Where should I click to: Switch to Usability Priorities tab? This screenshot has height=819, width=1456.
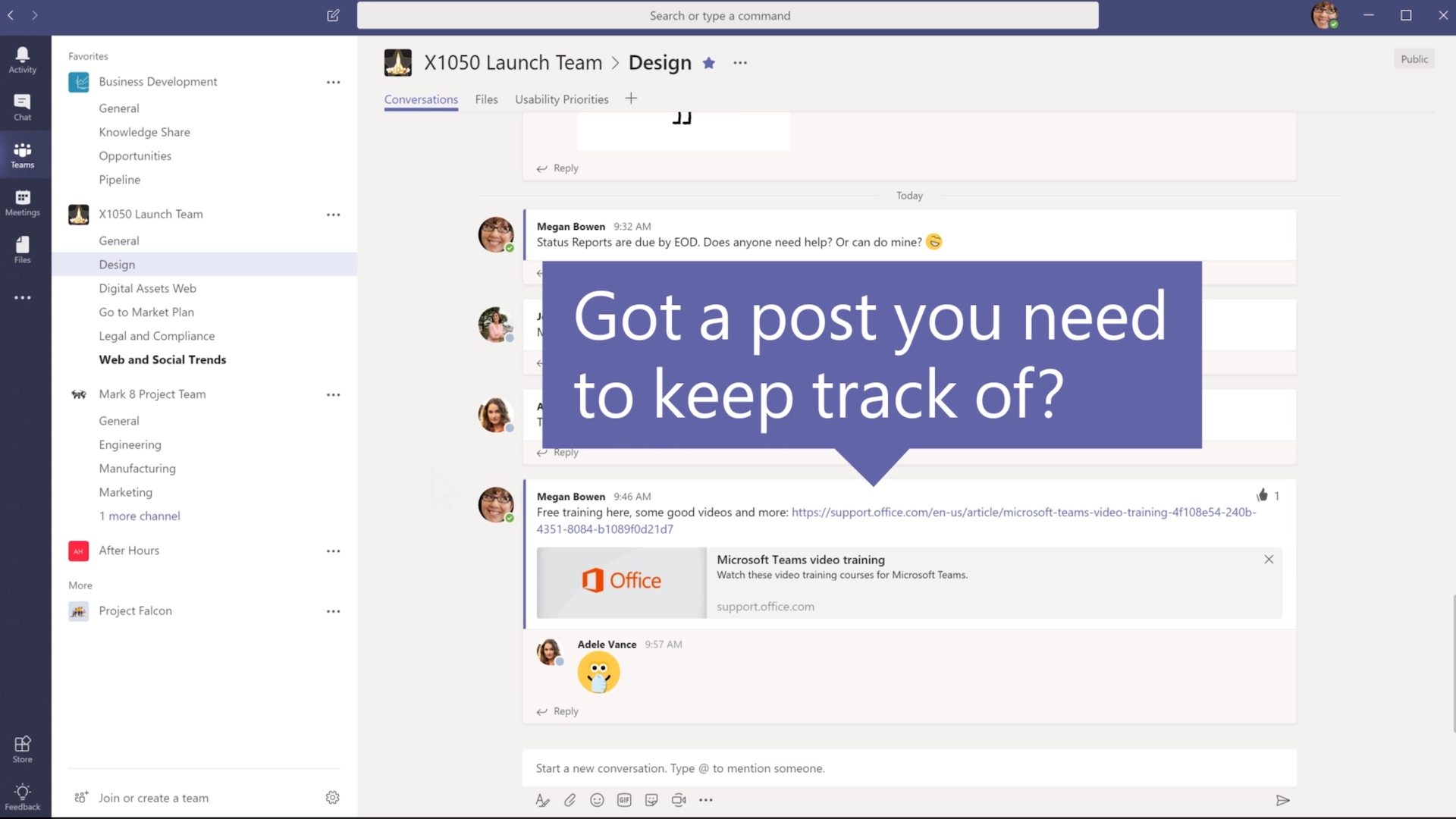561,99
